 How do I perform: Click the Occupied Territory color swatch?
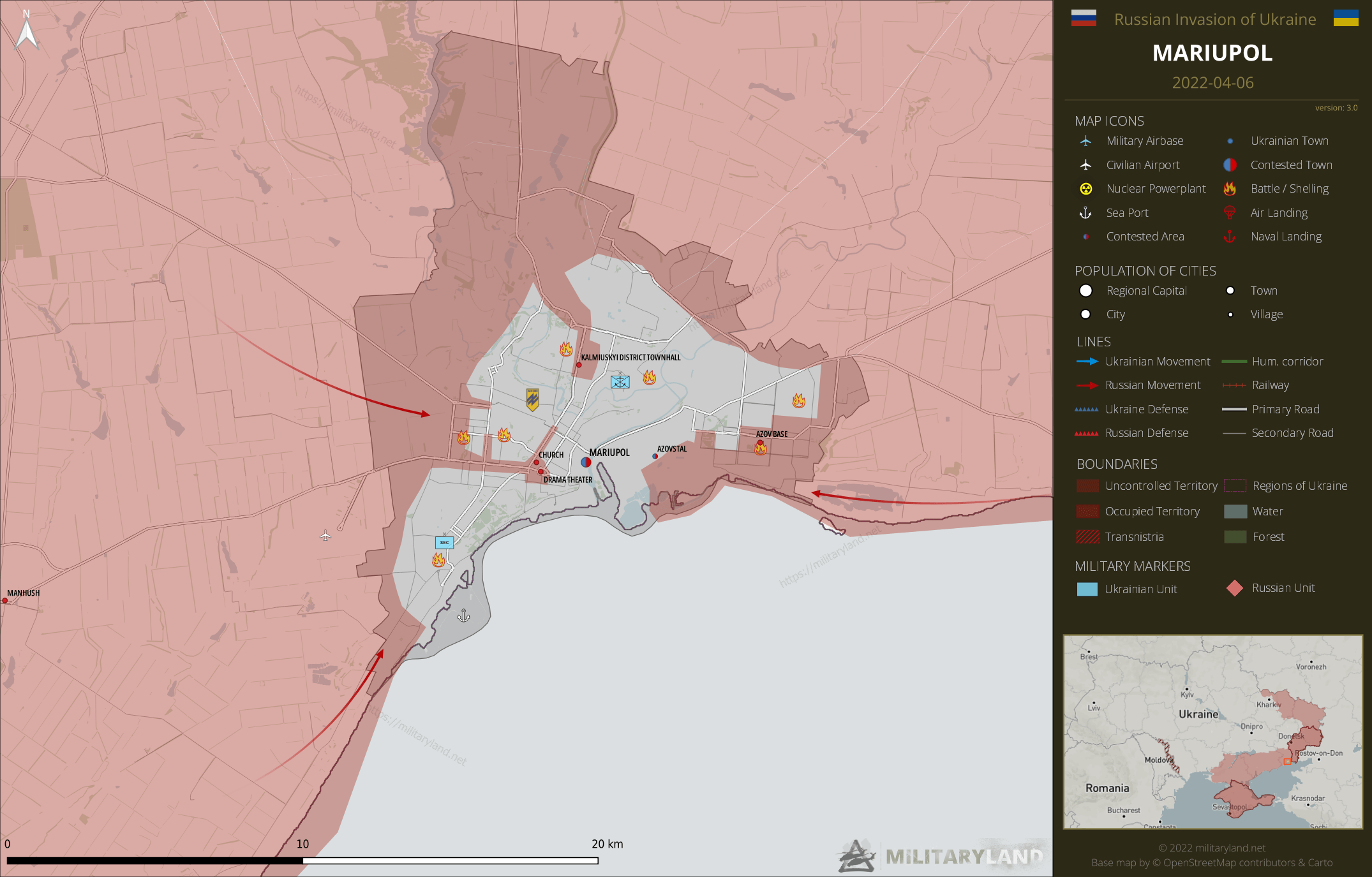[1087, 512]
